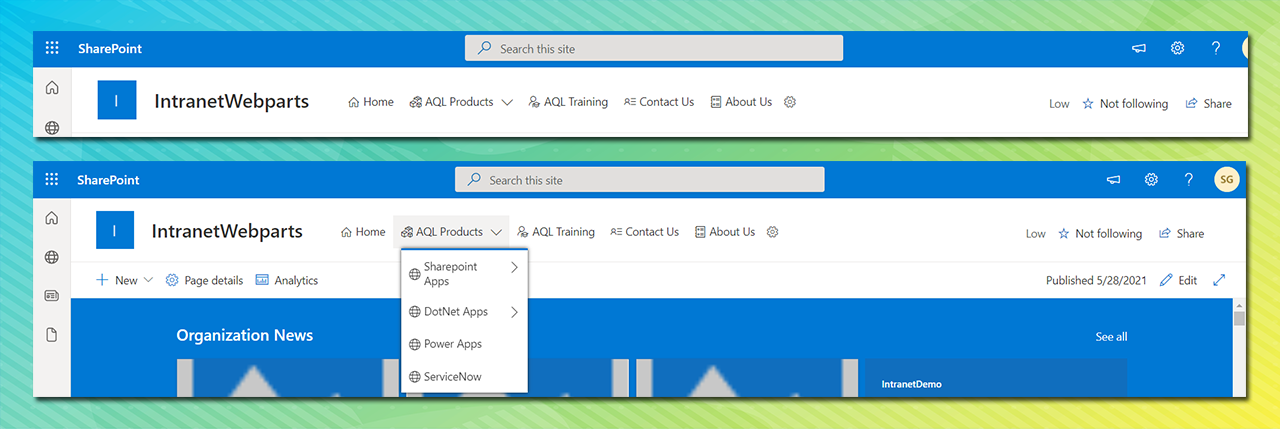Open About Us in top window
The width and height of the screenshot is (1280, 429).
coord(741,102)
